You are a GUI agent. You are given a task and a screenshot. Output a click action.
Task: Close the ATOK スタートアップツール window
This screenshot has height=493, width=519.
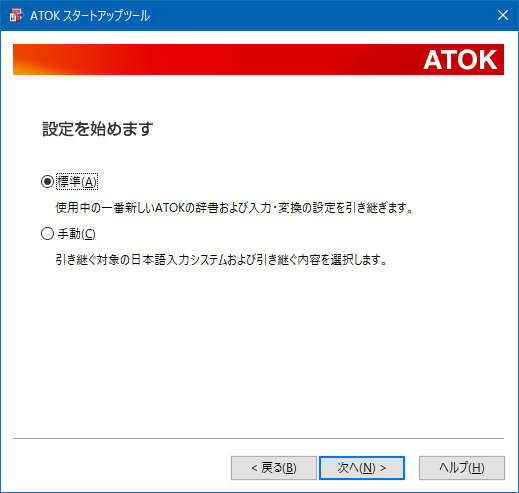click(x=503, y=15)
